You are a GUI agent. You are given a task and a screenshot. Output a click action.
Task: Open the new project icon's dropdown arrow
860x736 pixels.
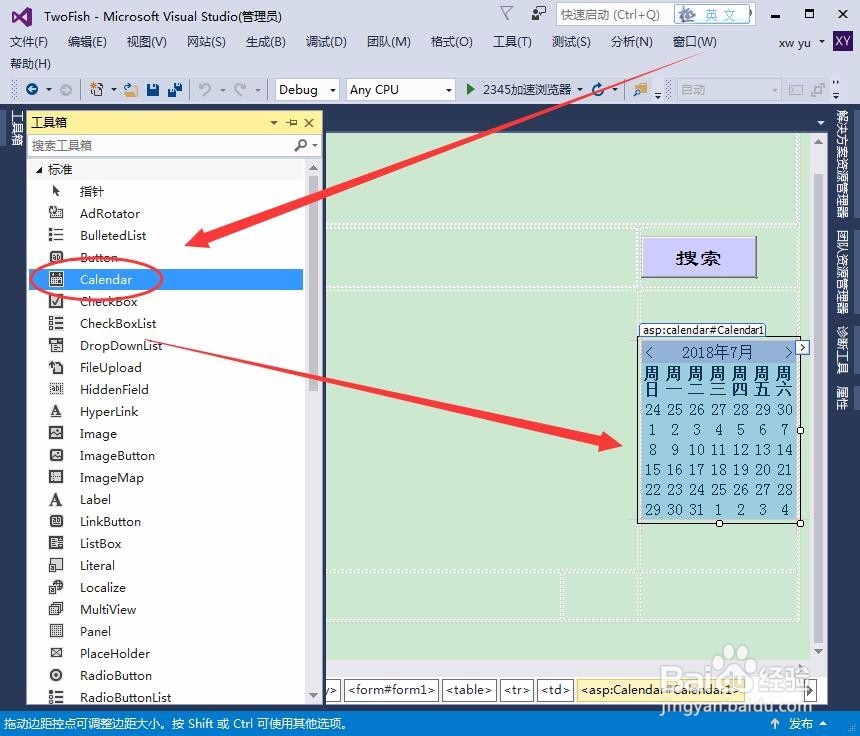pyautogui.click(x=114, y=89)
